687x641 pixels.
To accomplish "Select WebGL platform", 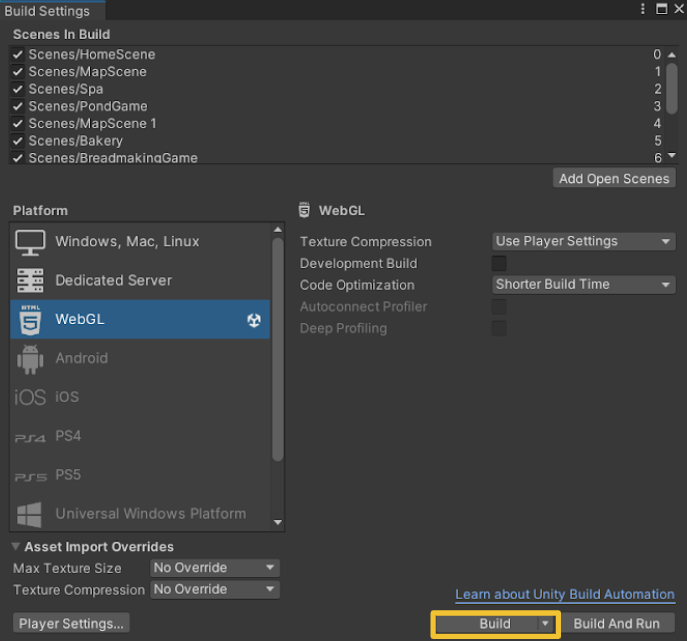I will [140, 319].
